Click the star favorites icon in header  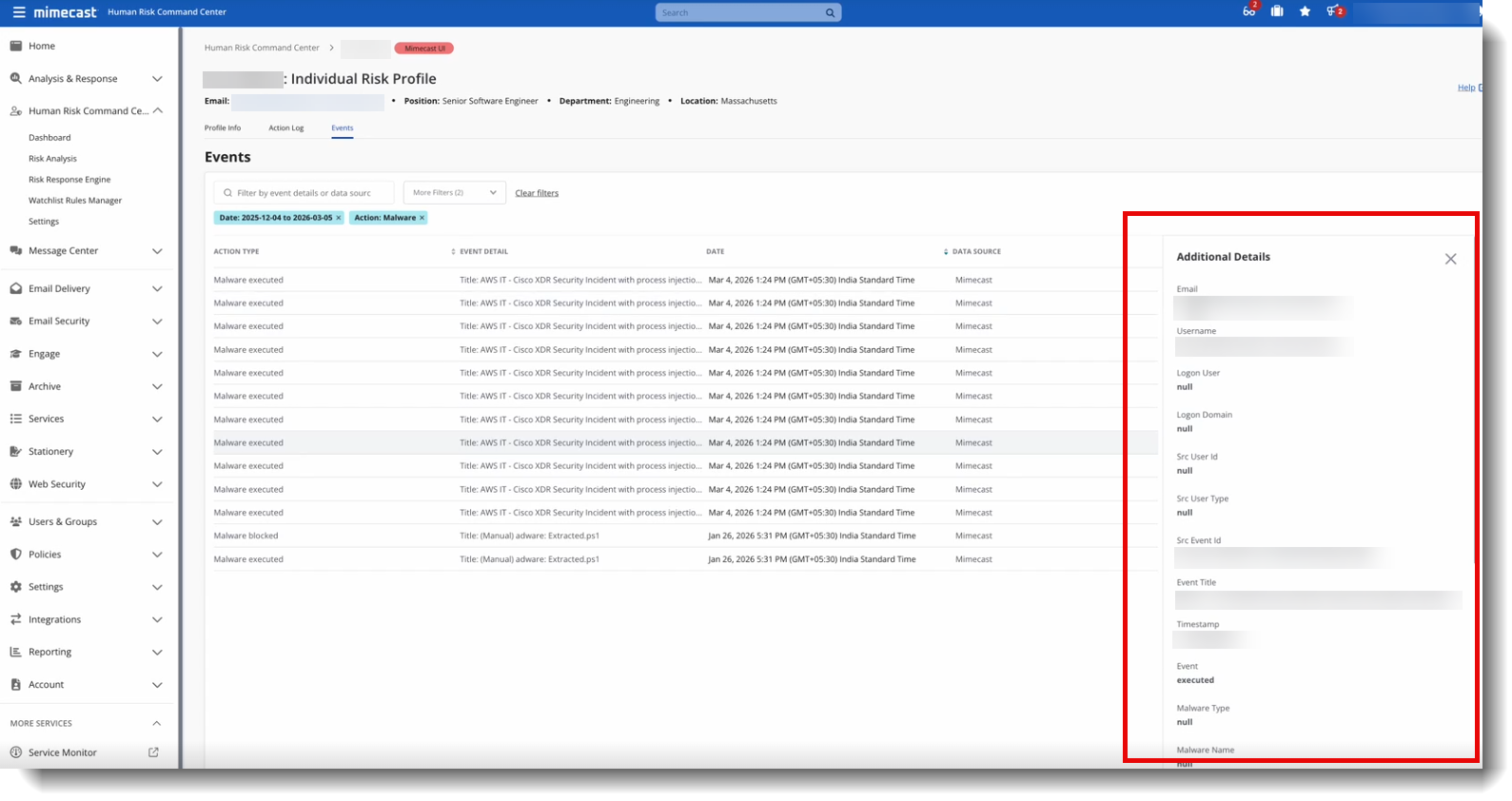point(1305,11)
